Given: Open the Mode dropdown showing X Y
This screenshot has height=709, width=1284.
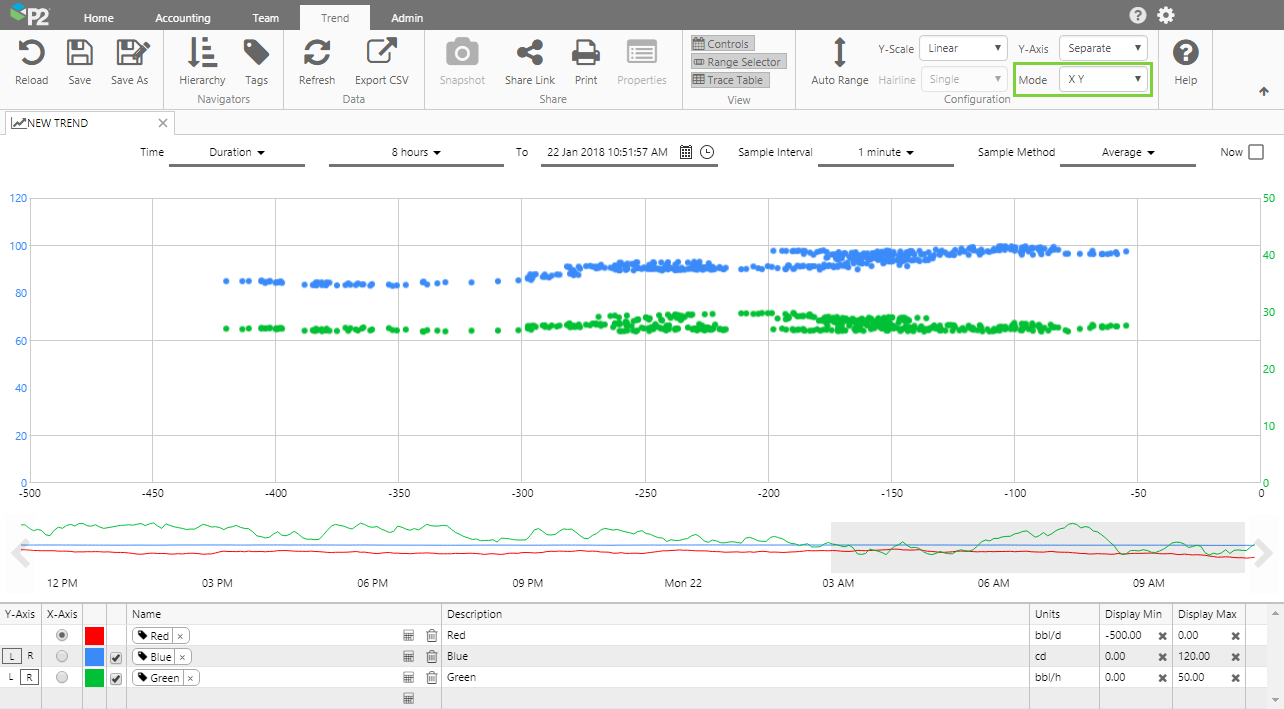Looking at the screenshot, I should point(1103,79).
